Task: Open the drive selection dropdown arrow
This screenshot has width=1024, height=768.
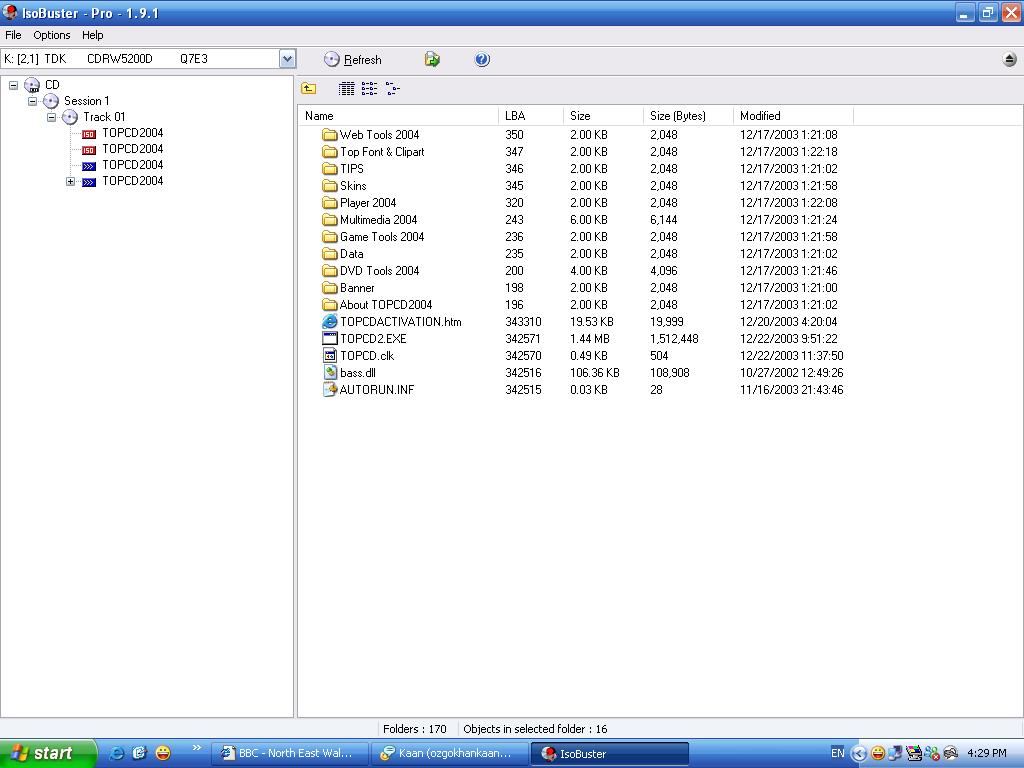Action: (287, 59)
